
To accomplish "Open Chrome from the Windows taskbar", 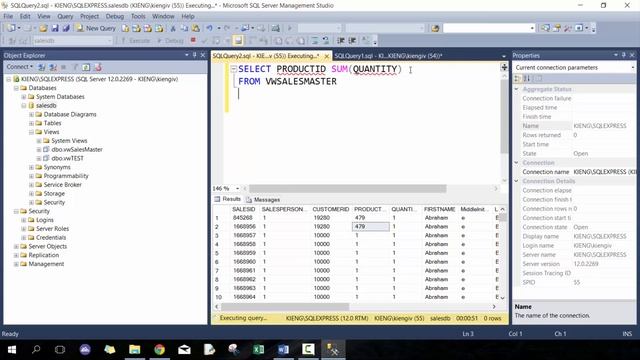I will click(160, 349).
